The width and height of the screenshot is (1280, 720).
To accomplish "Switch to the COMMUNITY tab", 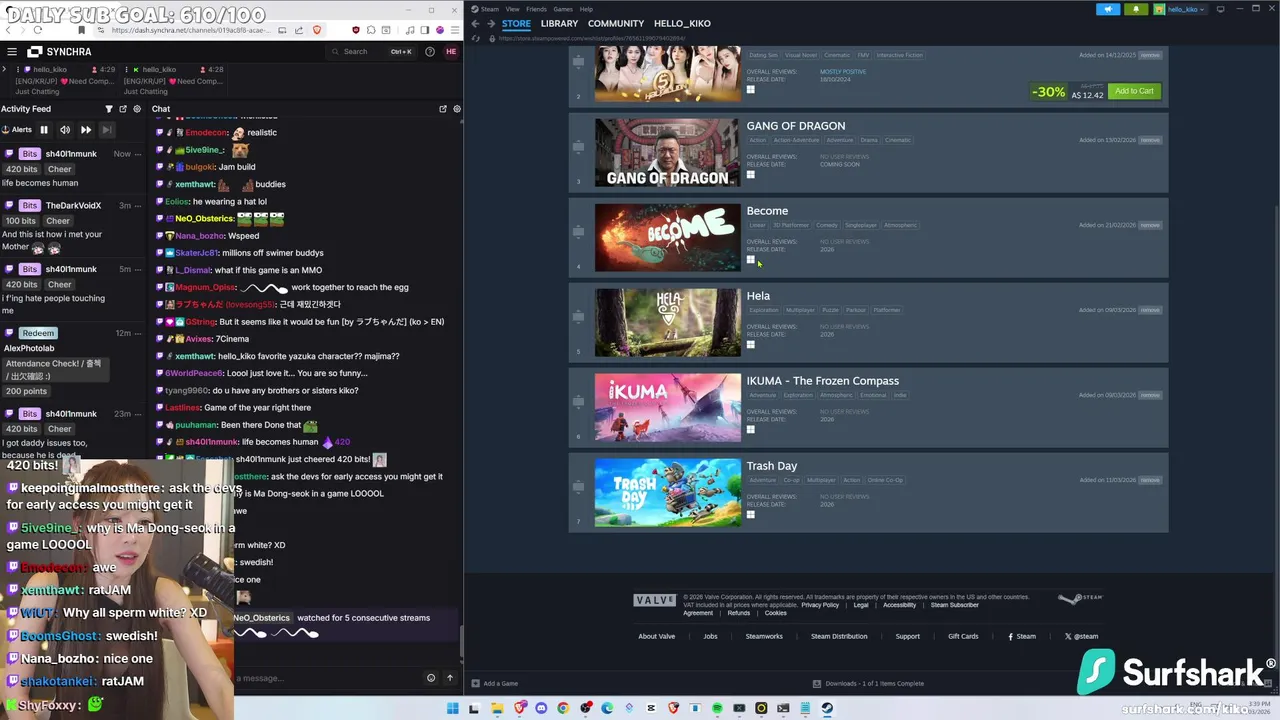I will [x=616, y=23].
